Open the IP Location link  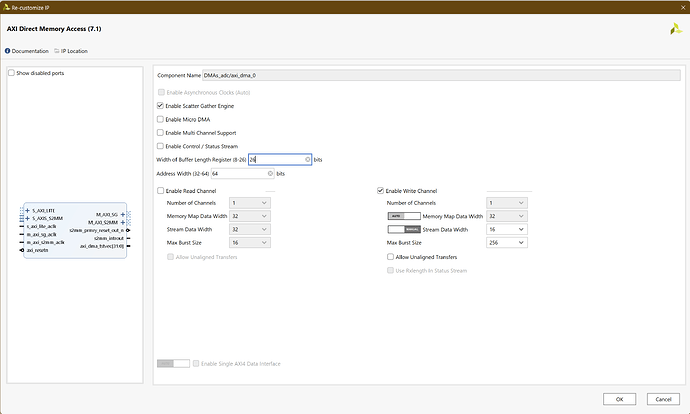point(74,51)
